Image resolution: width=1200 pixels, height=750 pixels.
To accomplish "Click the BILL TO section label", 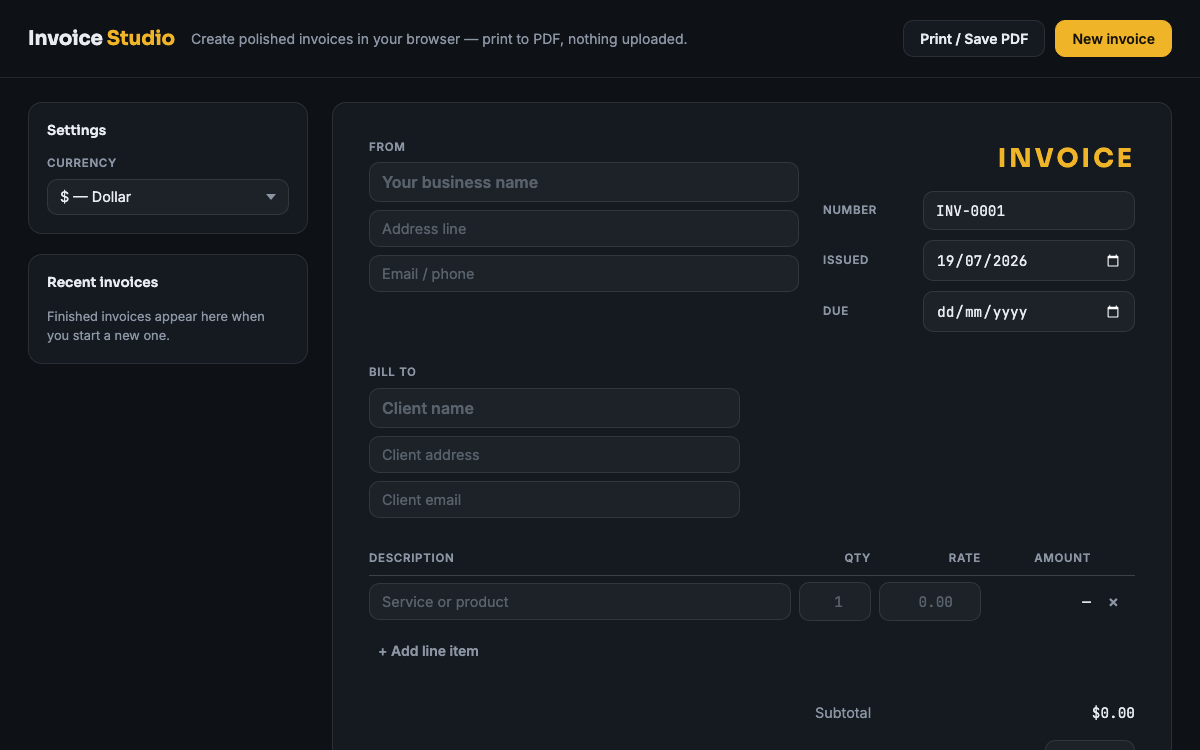I will [x=392, y=372].
